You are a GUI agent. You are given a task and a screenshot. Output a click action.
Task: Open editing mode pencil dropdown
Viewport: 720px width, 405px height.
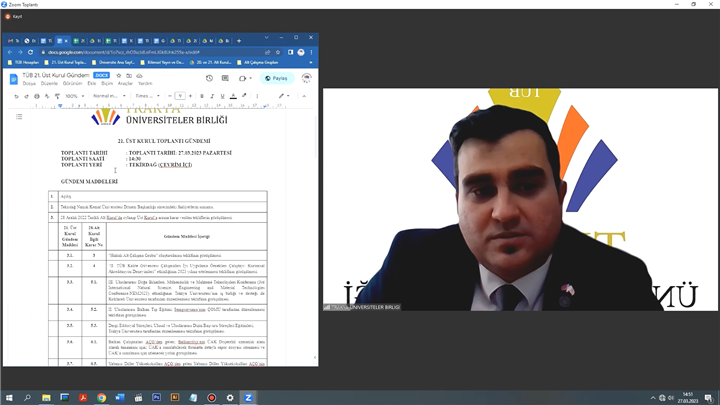[284, 96]
